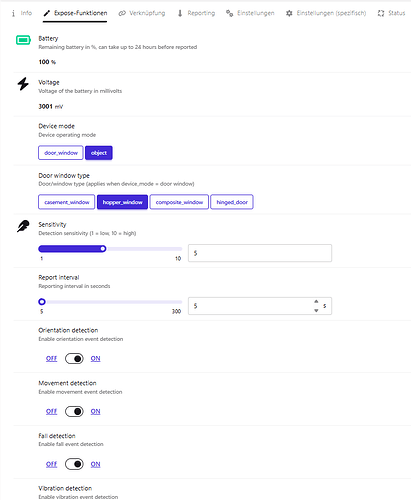Click the info icon in tab bar
Screen dimensions: 411x500
pyautogui.click(x=13, y=13)
